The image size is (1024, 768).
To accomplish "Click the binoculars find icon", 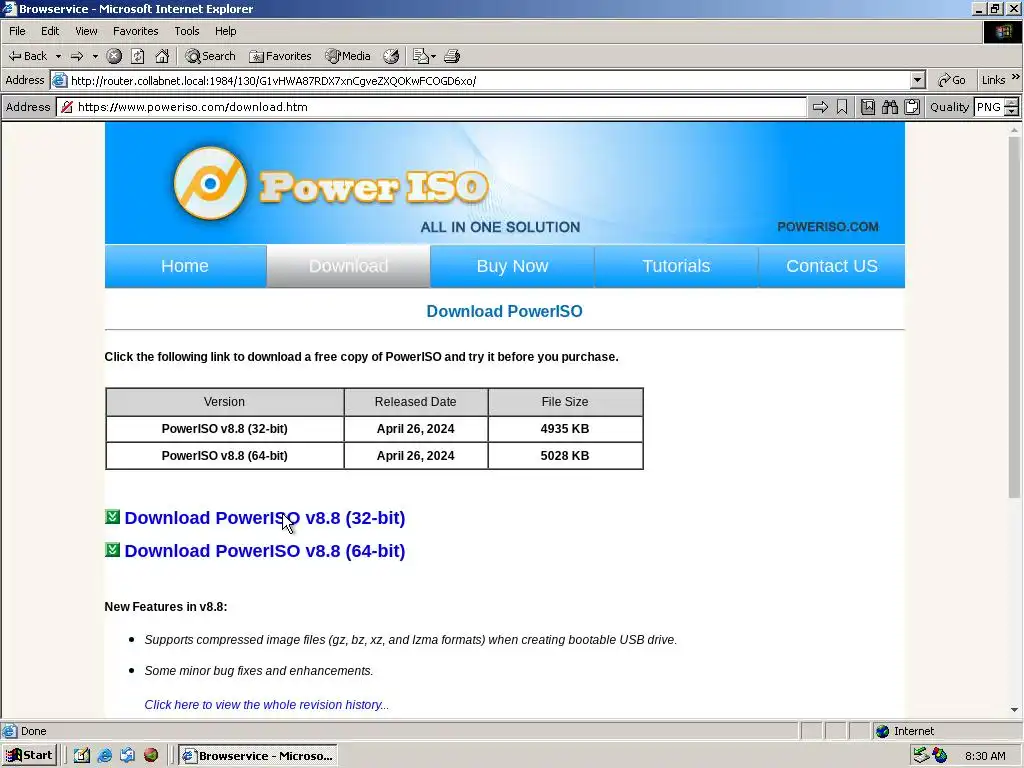I will (x=890, y=107).
